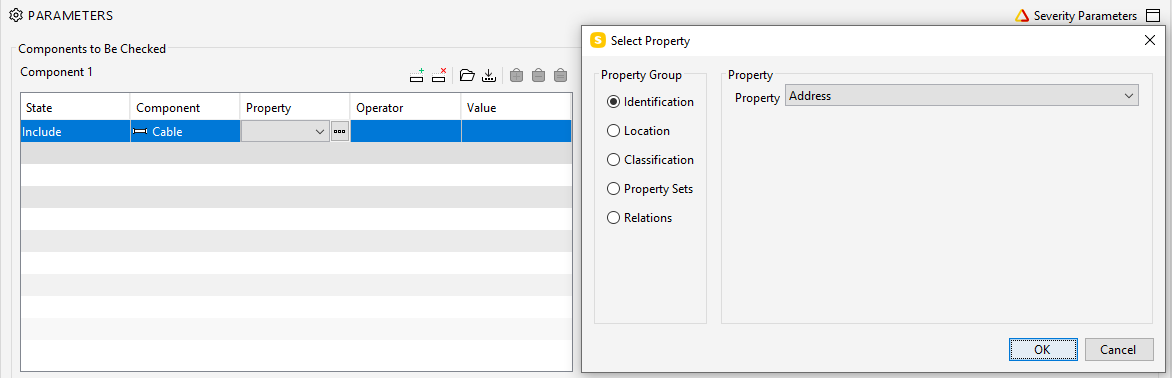1172x378 pixels.
Task: Cancel the Select Property dialog
Action: (1118, 350)
